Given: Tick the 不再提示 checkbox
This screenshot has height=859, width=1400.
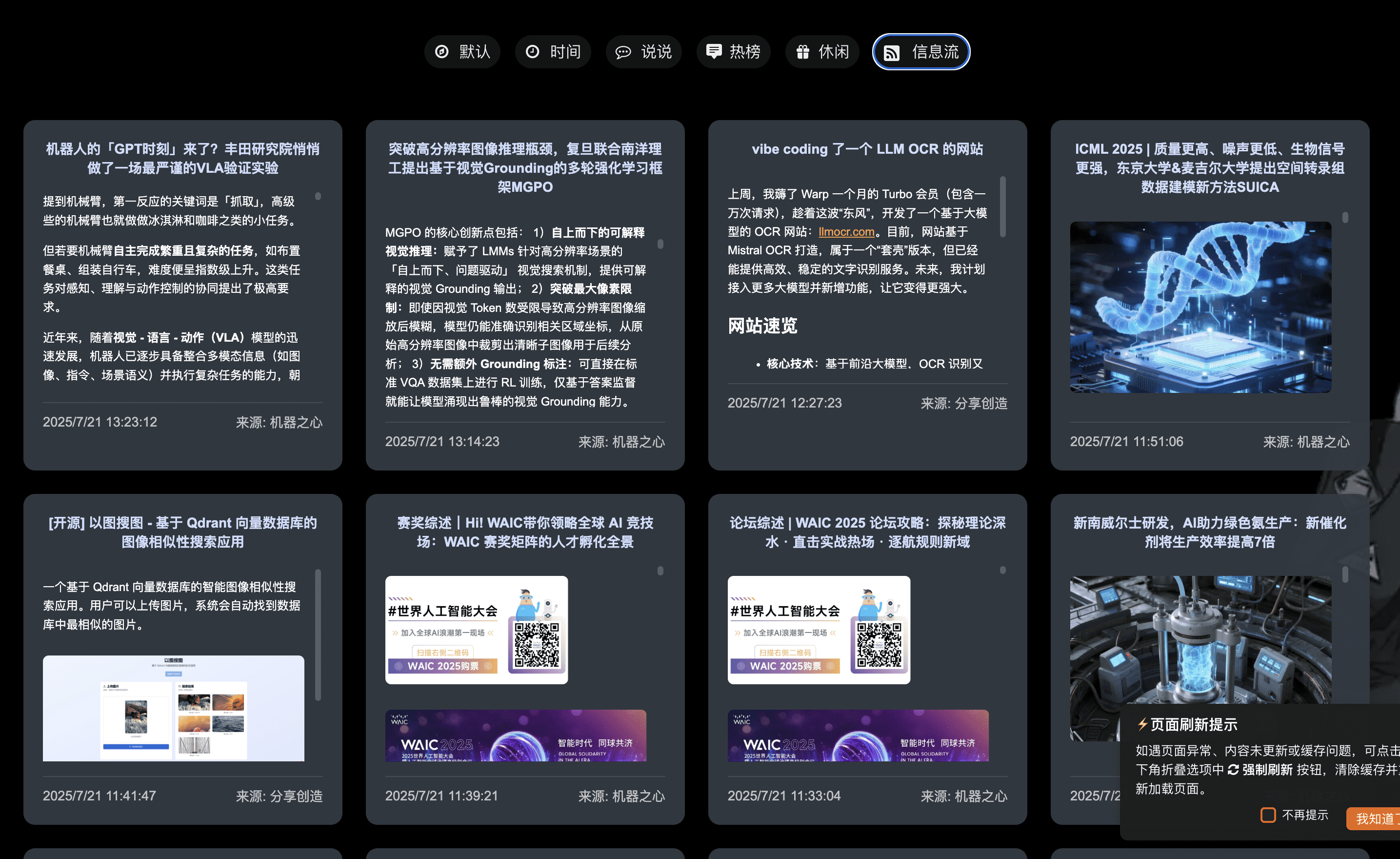Looking at the screenshot, I should coord(1268,815).
